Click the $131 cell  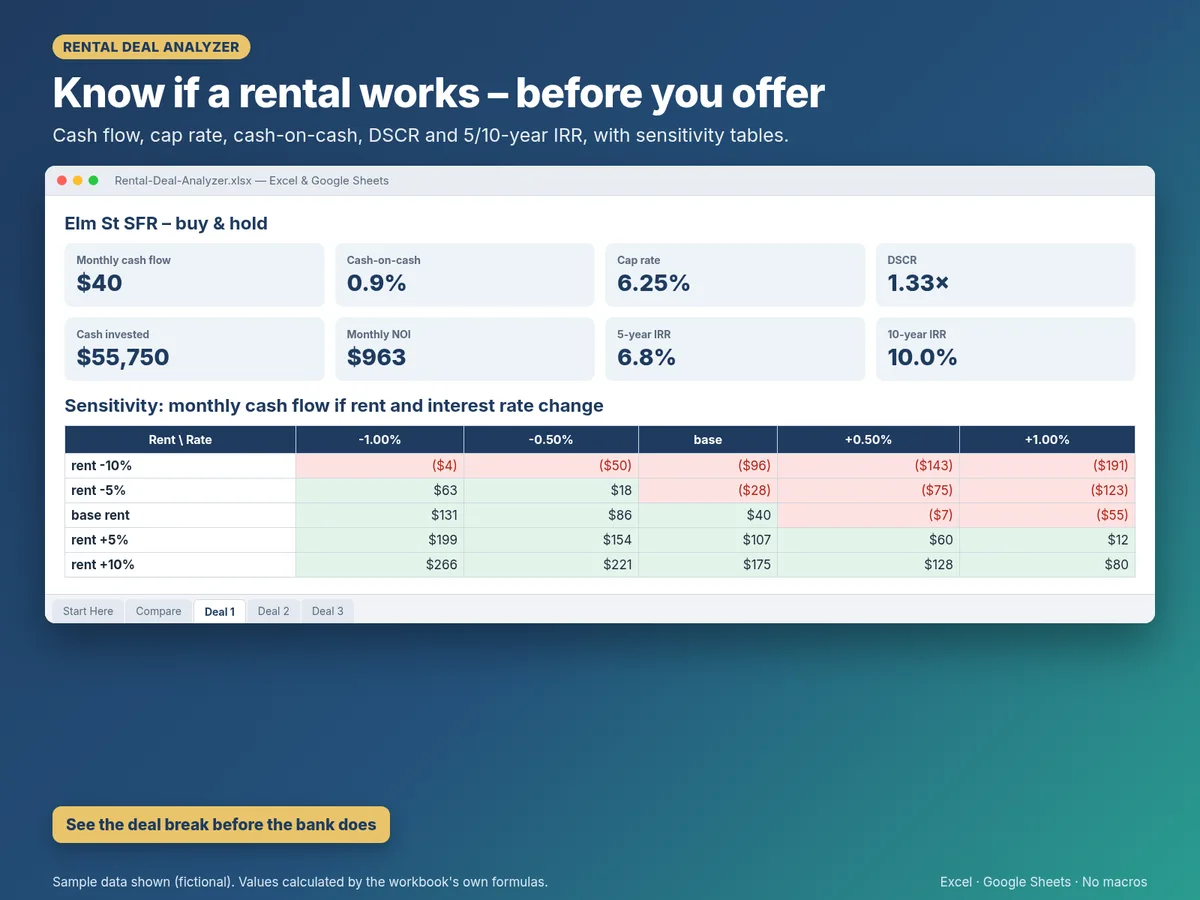tap(380, 515)
